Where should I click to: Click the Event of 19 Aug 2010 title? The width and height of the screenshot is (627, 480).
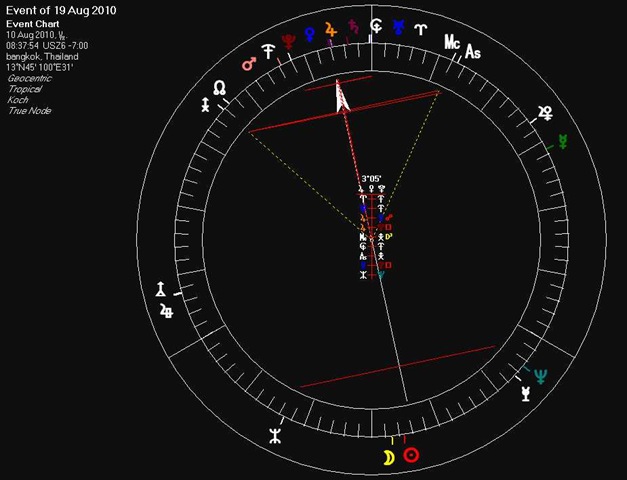point(61,10)
